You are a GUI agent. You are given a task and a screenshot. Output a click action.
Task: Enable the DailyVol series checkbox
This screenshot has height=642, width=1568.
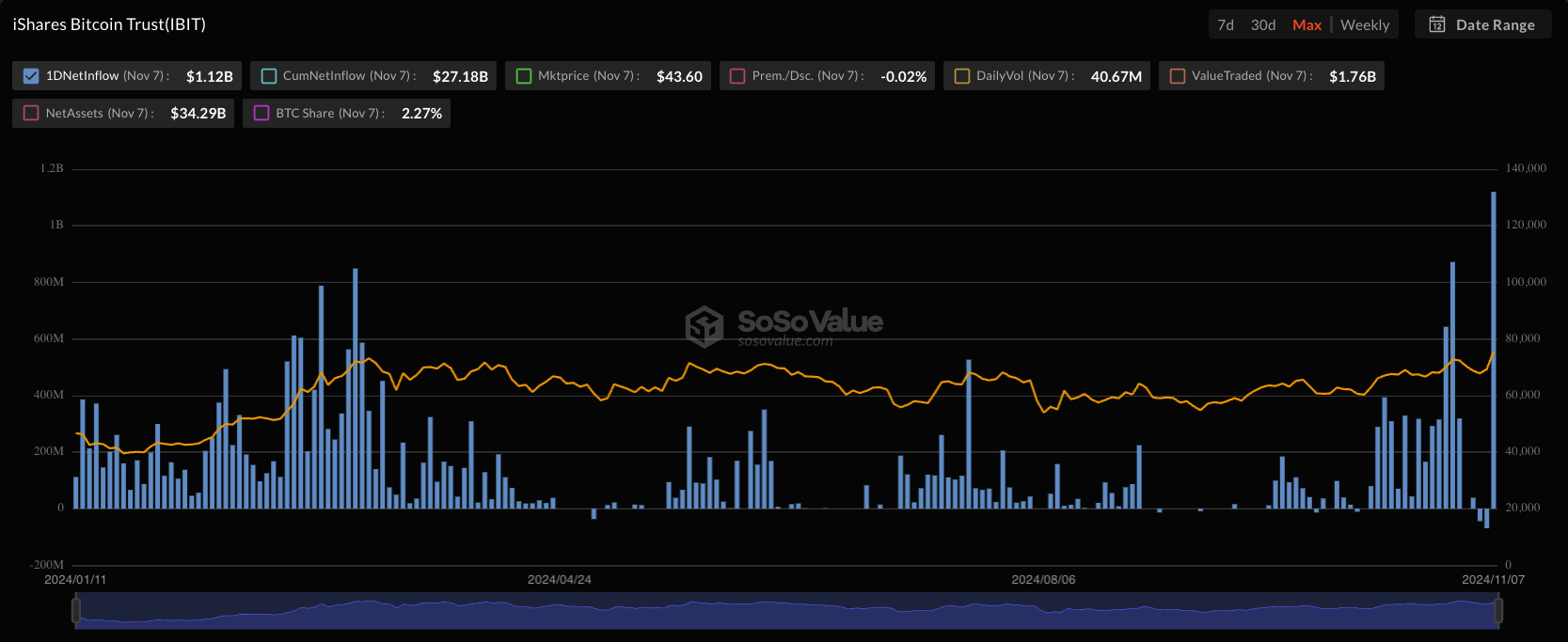(962, 76)
